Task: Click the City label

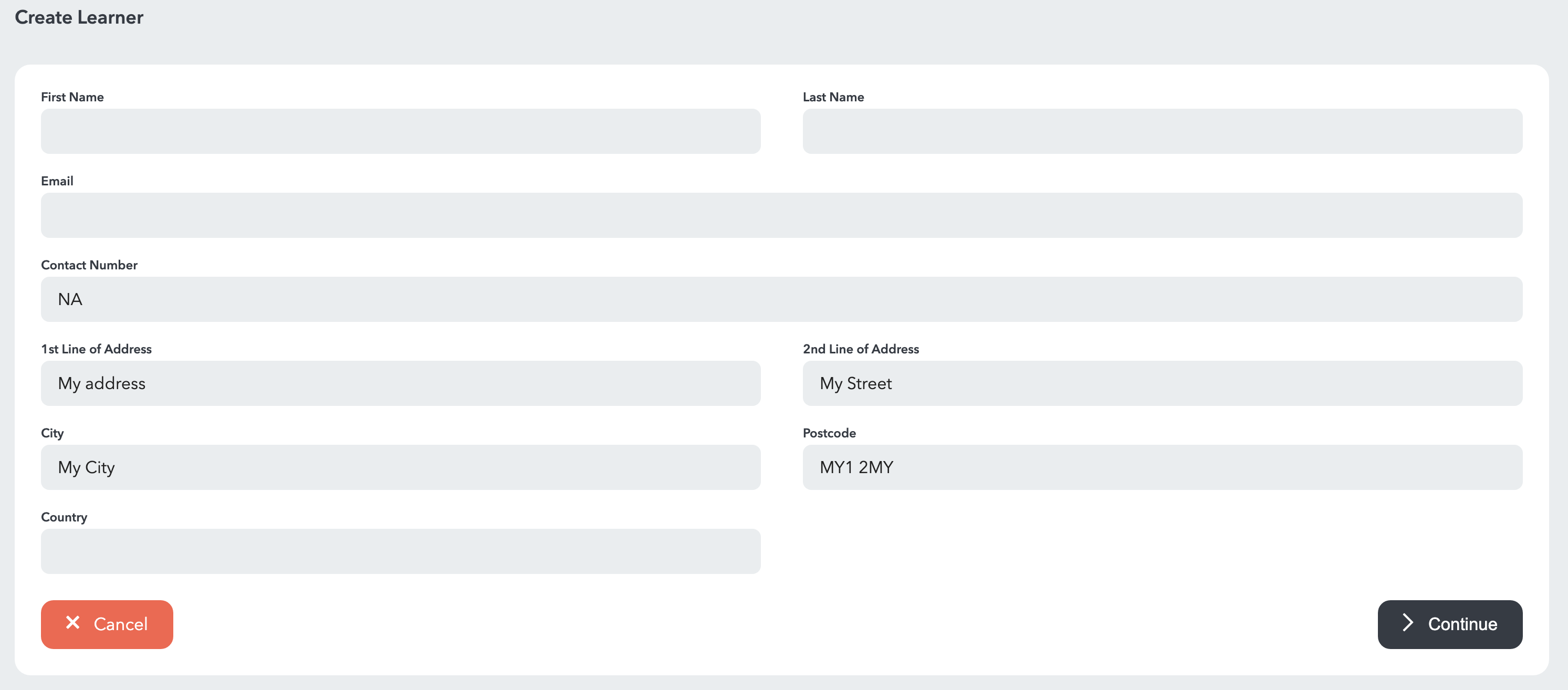Action: click(53, 433)
